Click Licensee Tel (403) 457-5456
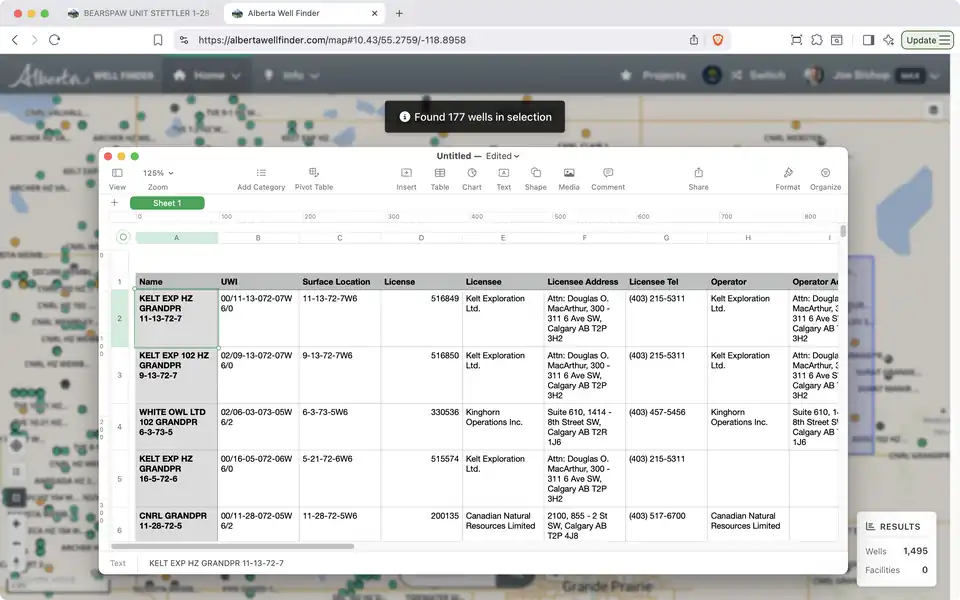 pos(657,413)
